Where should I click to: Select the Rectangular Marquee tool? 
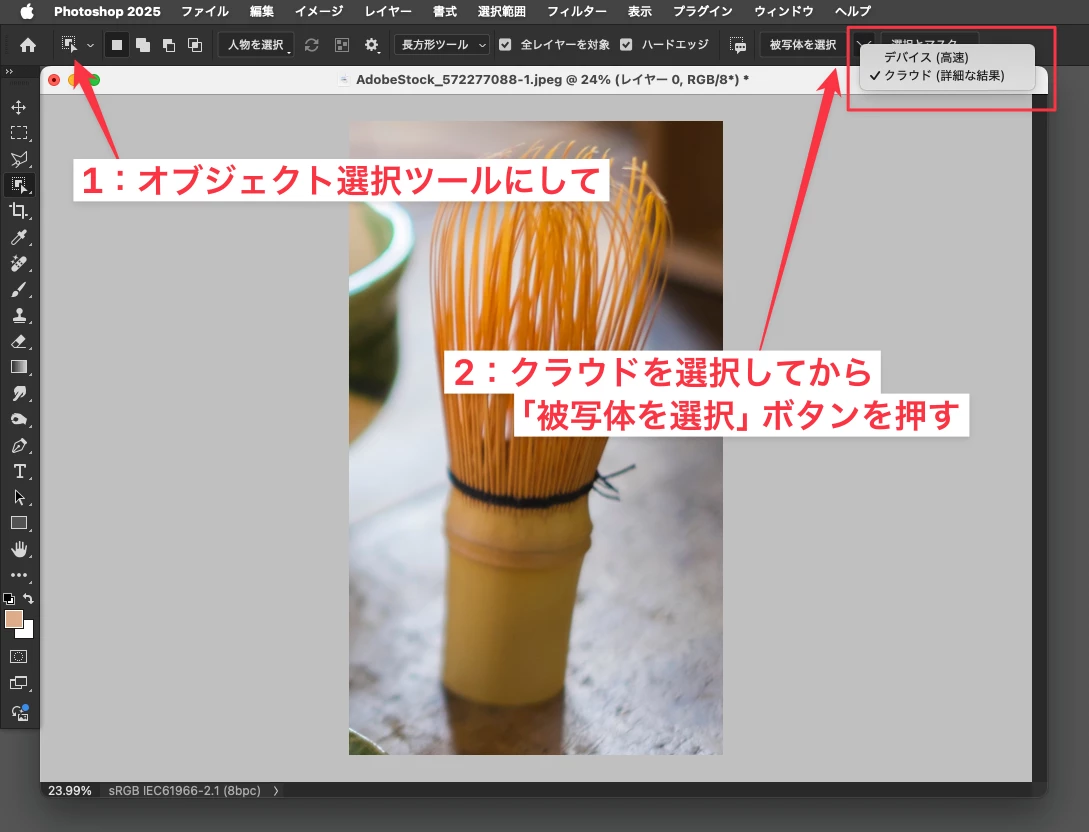point(19,133)
